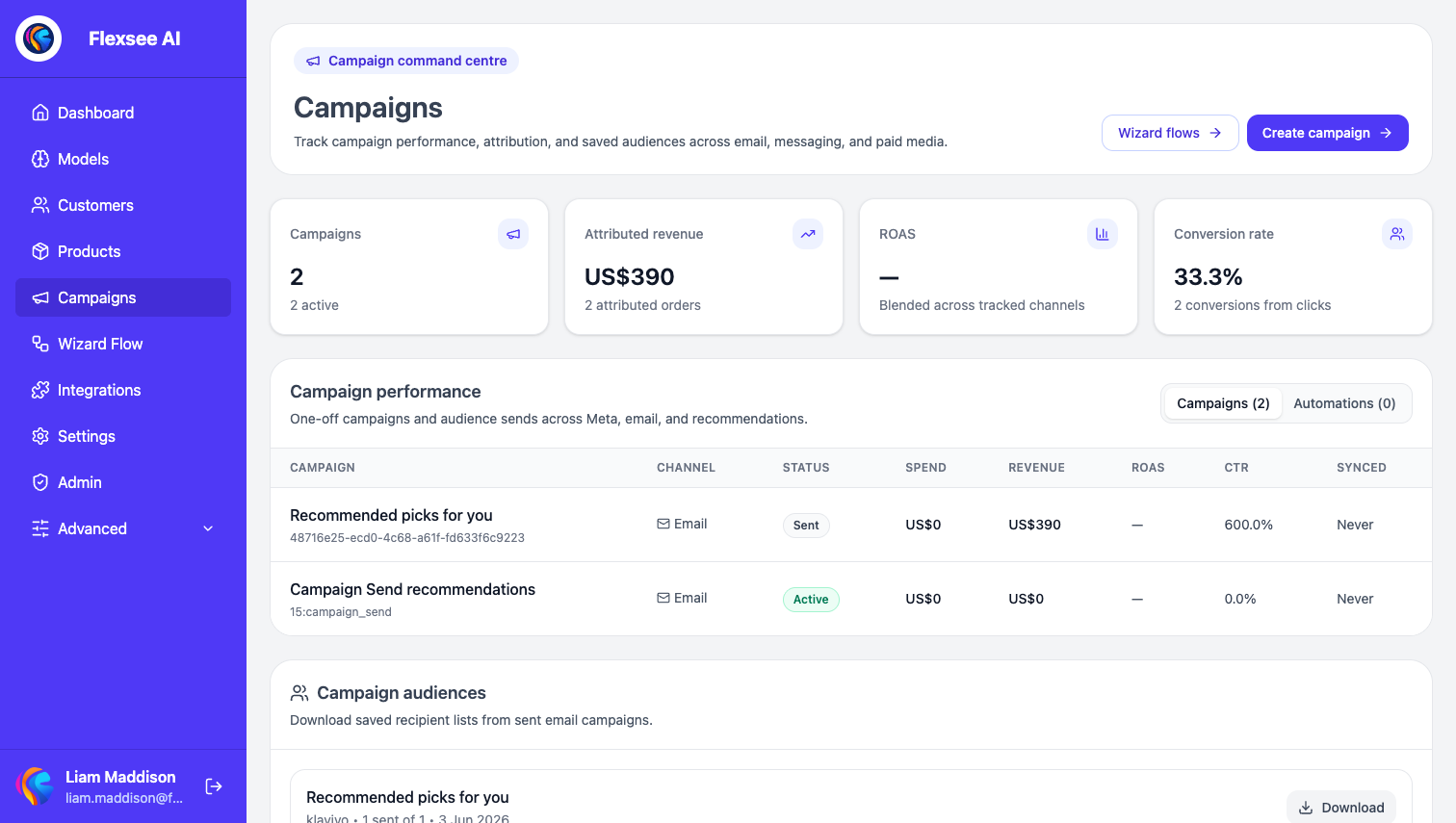
Task: Open Wizard flows button
Action: (x=1170, y=133)
